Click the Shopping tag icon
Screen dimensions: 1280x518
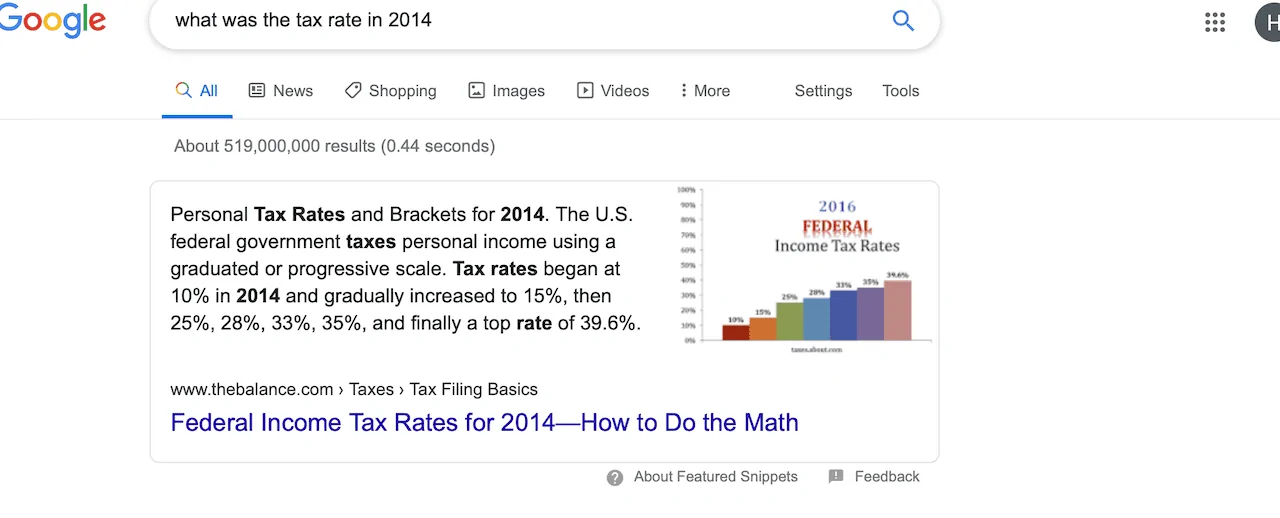point(353,90)
